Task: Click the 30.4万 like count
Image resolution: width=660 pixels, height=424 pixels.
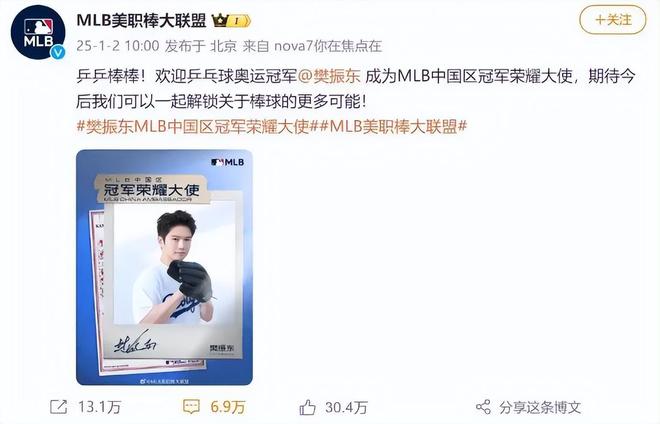Action: coord(346,407)
